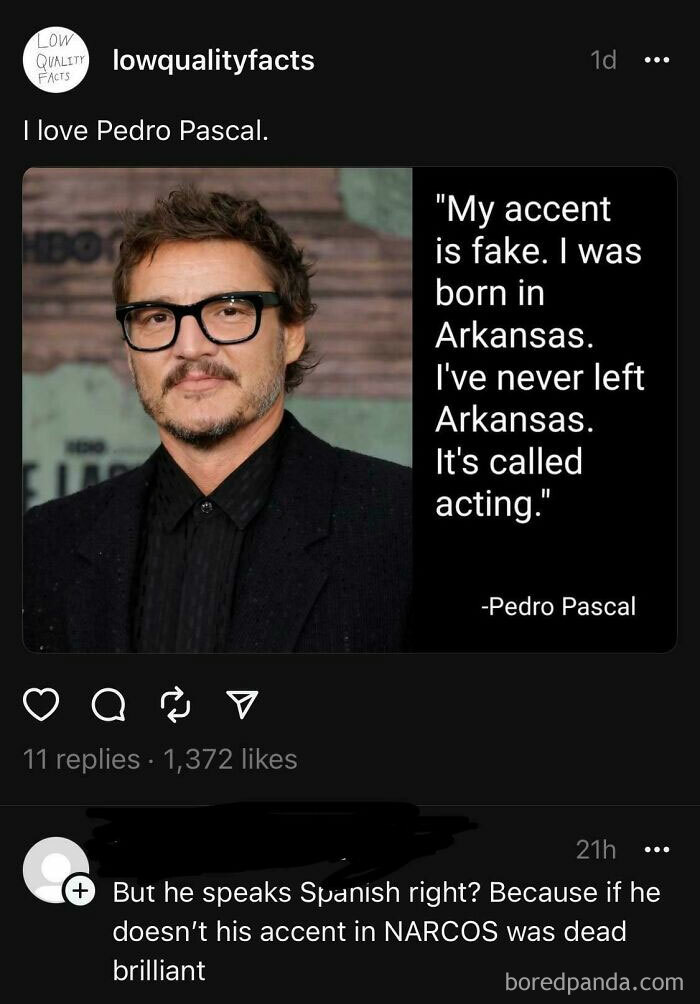700x1004 pixels.
Task: Tap the quote text inside the image
Action: (x=539, y=356)
